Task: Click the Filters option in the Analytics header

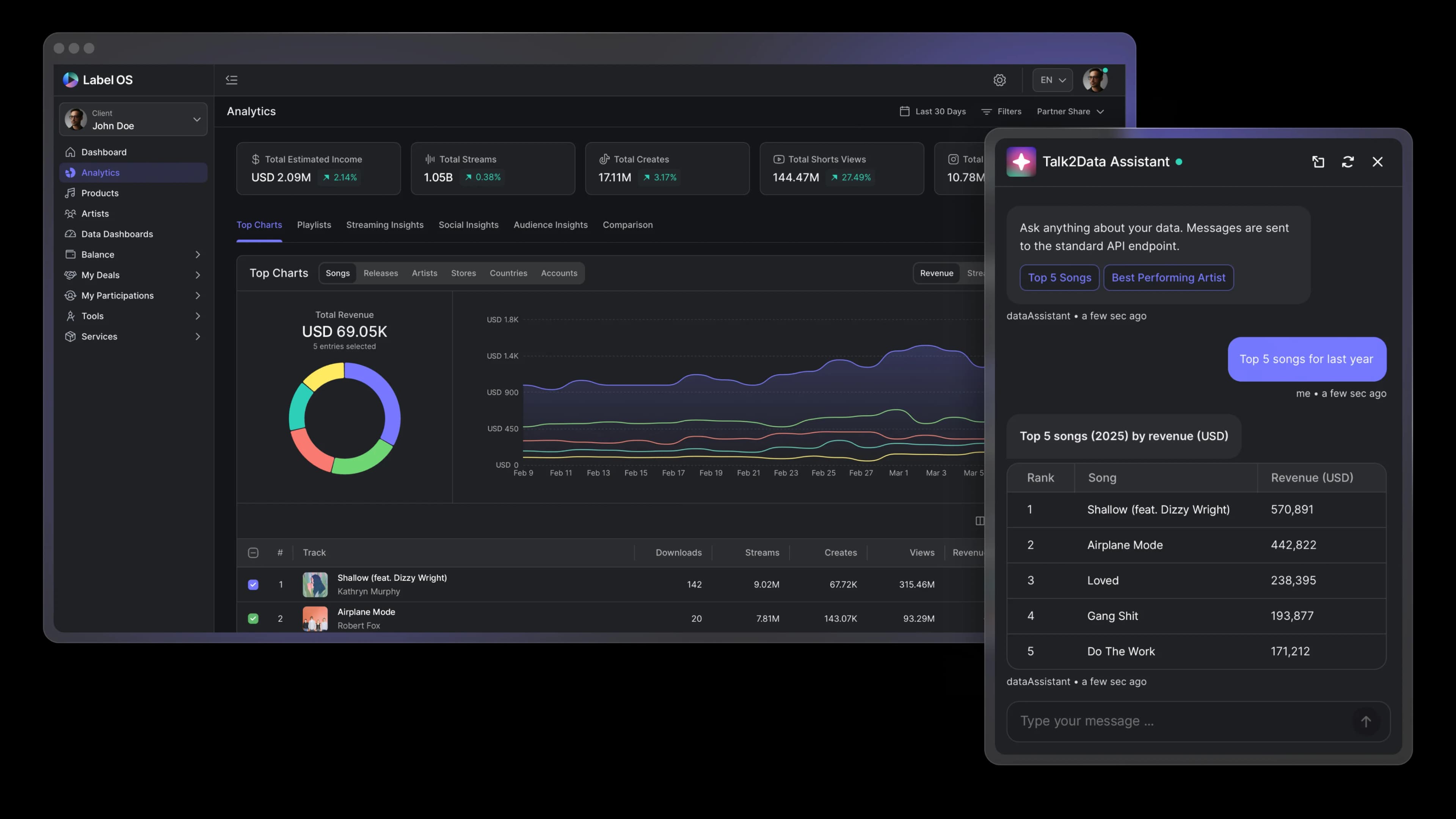Action: tap(1008, 111)
